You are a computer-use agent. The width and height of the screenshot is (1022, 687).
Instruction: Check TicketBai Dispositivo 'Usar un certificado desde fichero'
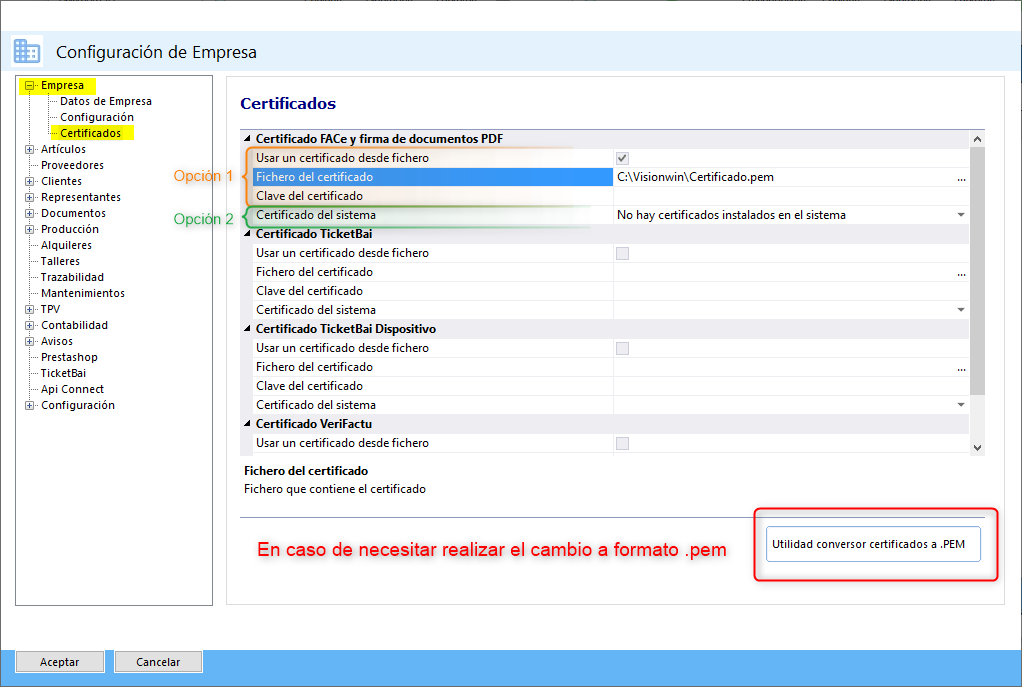(x=622, y=349)
